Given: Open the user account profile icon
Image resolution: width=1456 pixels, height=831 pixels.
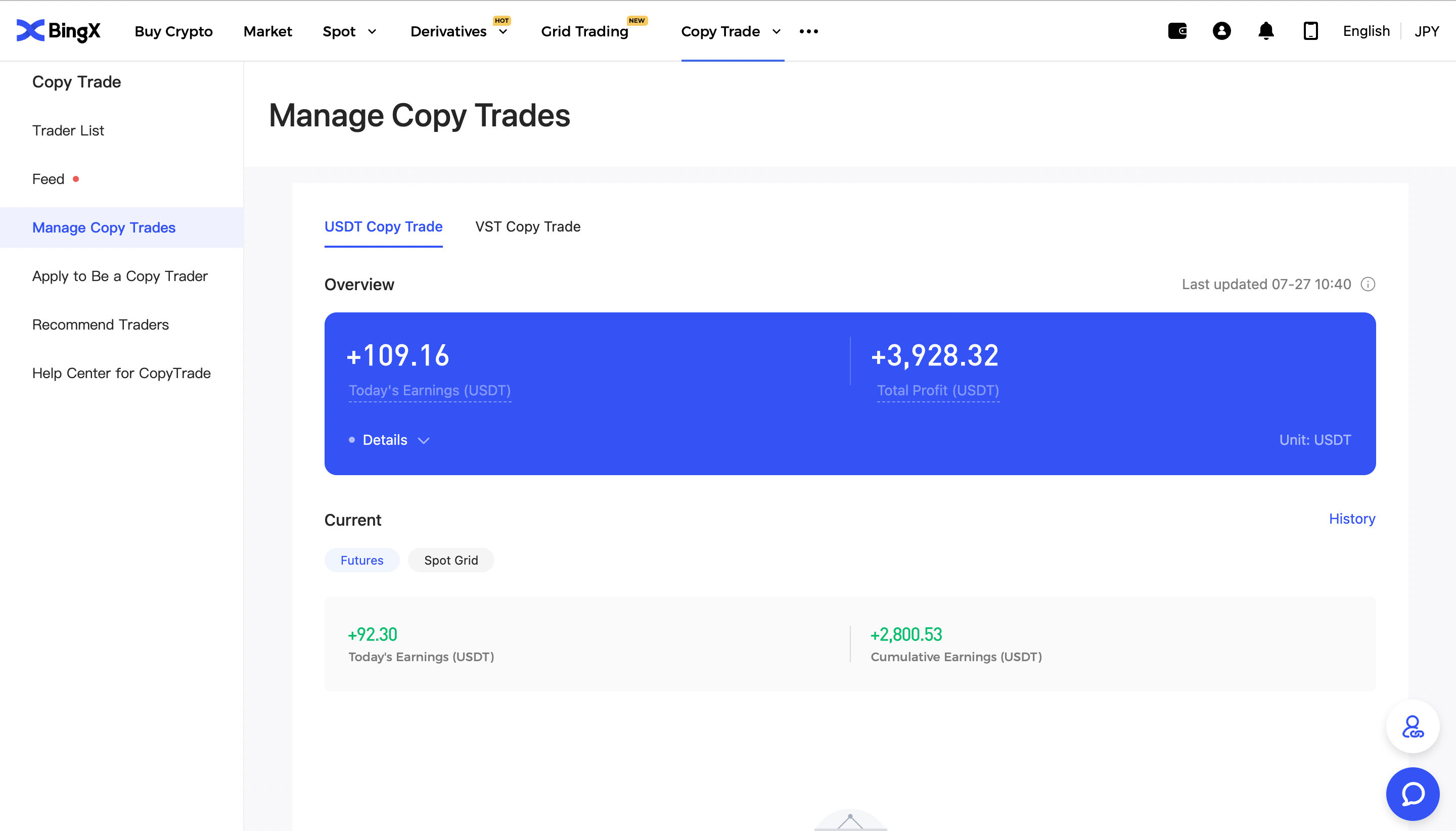Looking at the screenshot, I should point(1221,31).
